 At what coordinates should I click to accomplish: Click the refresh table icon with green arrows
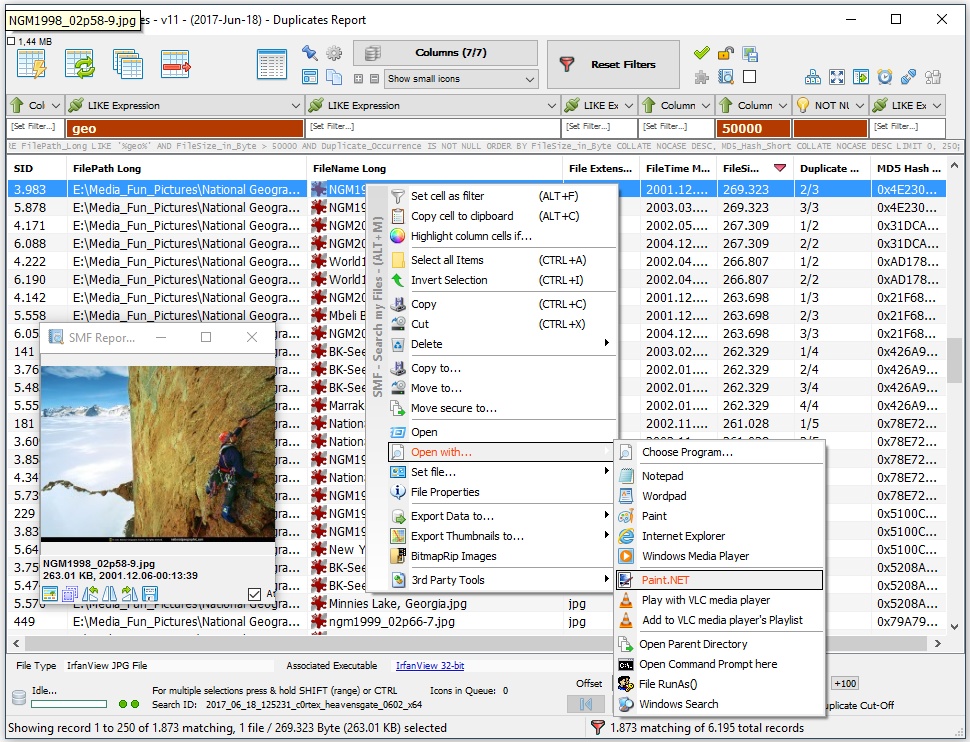pyautogui.click(x=80, y=64)
